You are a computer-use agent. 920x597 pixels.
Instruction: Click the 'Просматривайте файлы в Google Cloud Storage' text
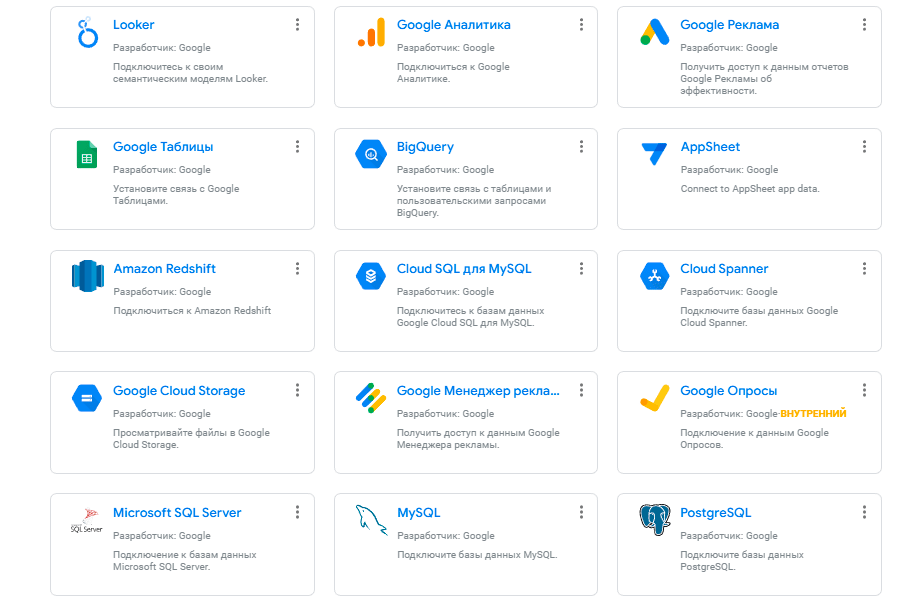click(x=191, y=439)
